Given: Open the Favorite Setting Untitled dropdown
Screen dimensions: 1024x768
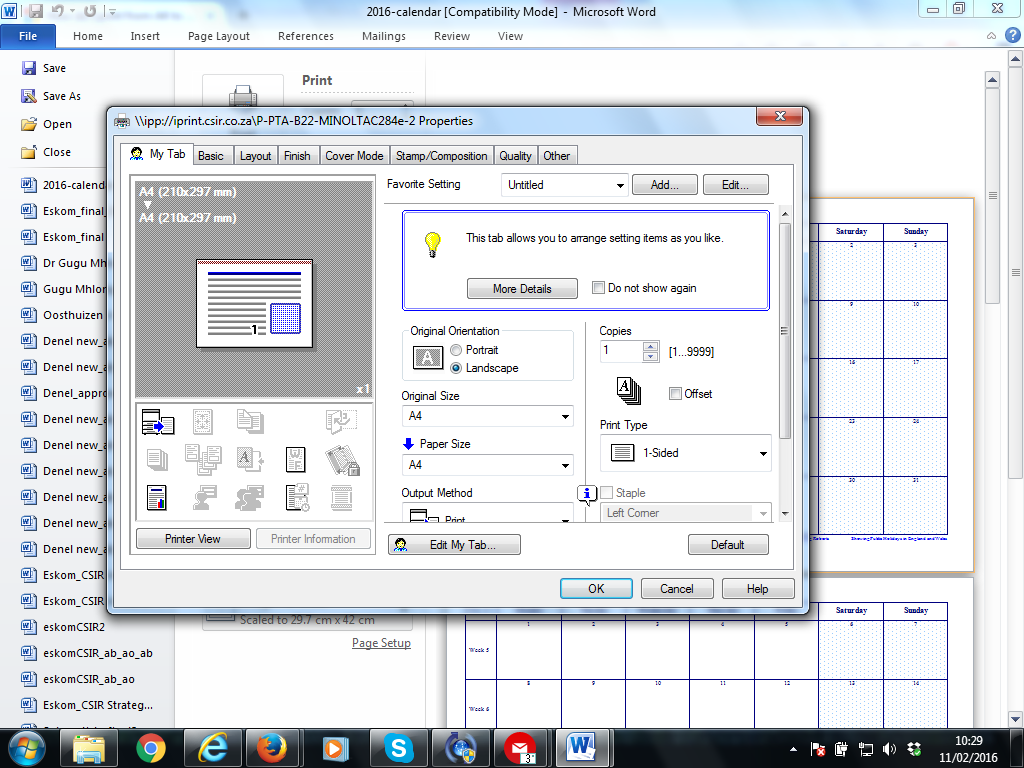Looking at the screenshot, I should pyautogui.click(x=564, y=185).
